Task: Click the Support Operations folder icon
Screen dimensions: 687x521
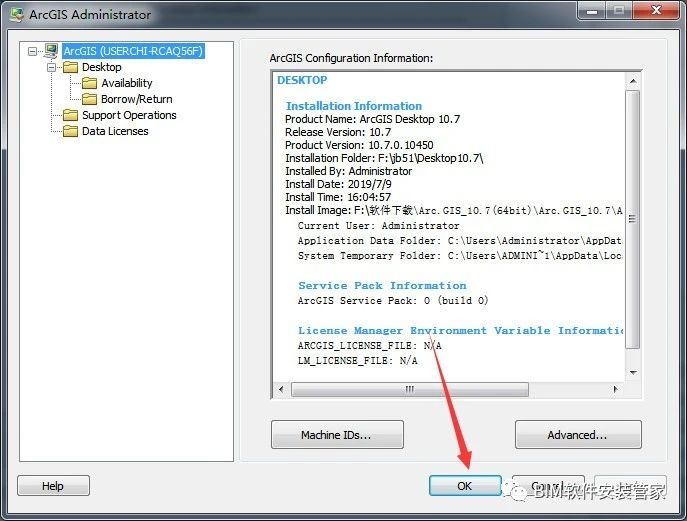Action: coord(70,115)
